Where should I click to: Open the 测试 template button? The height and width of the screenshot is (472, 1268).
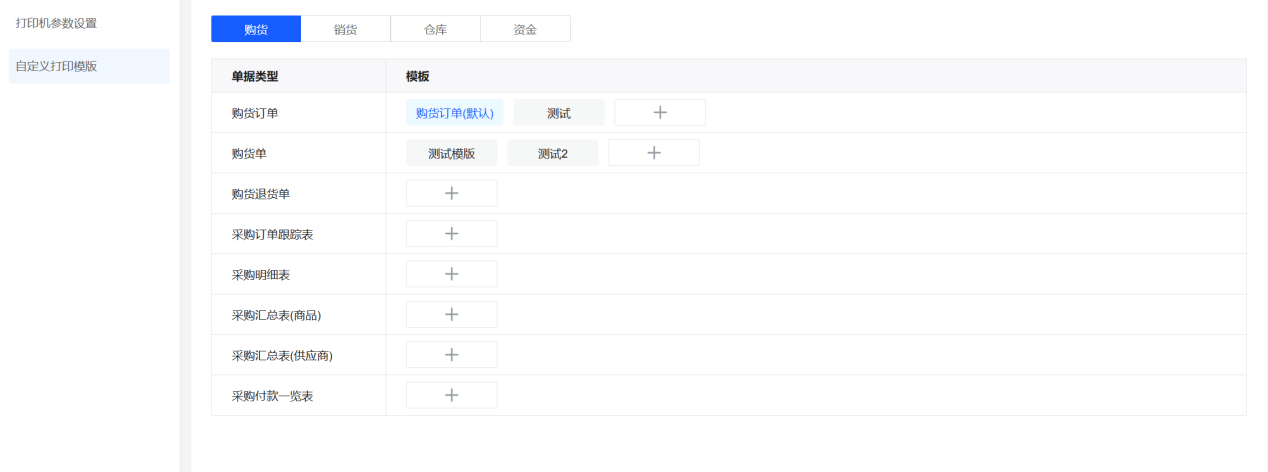[559, 113]
